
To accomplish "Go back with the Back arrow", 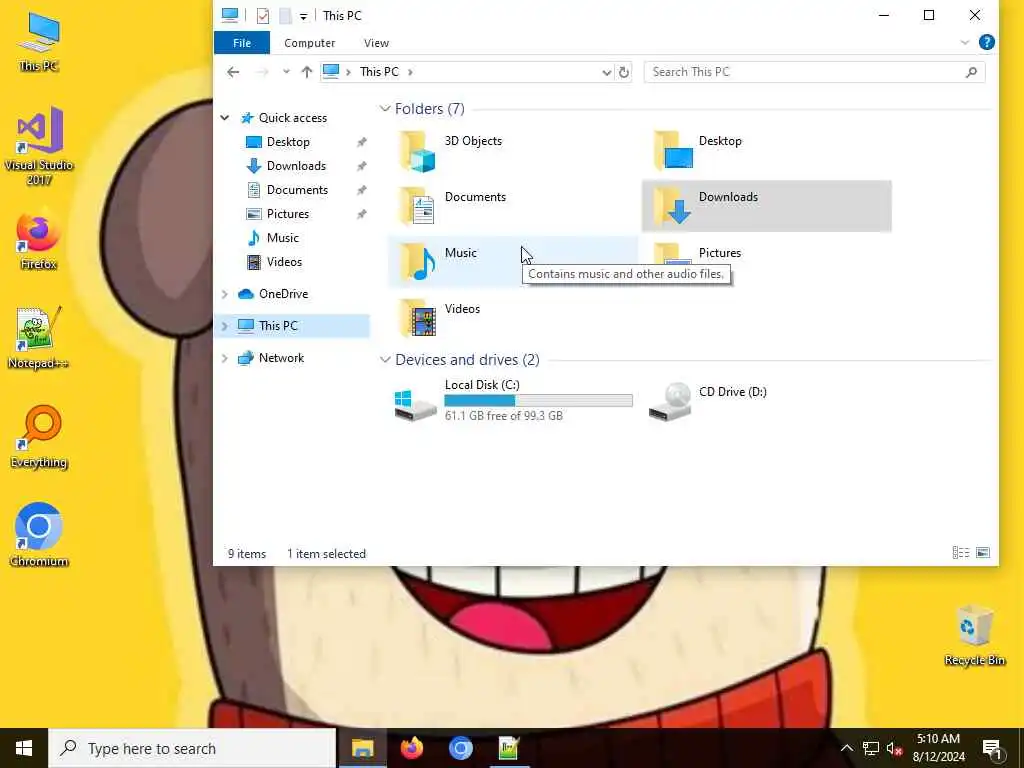I will tap(233, 72).
